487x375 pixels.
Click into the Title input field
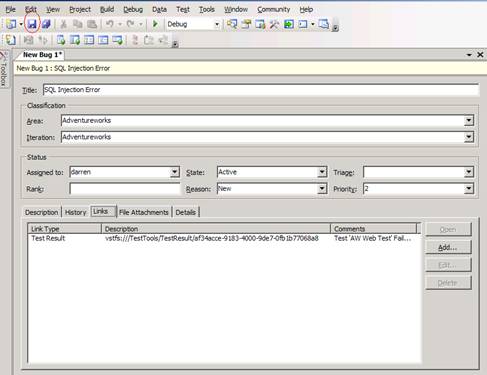(261, 90)
